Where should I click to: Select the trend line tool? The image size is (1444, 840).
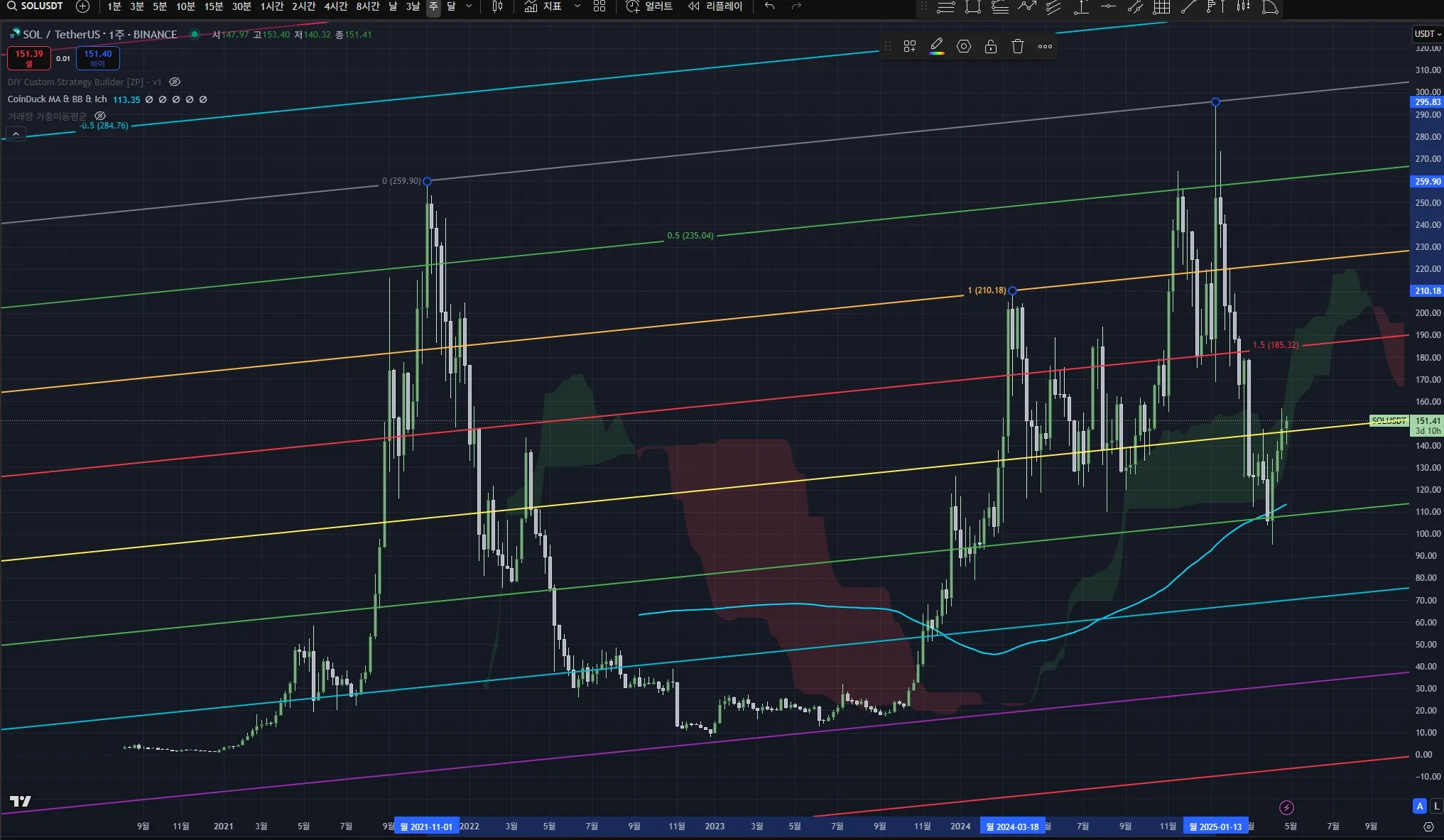[x=1188, y=7]
